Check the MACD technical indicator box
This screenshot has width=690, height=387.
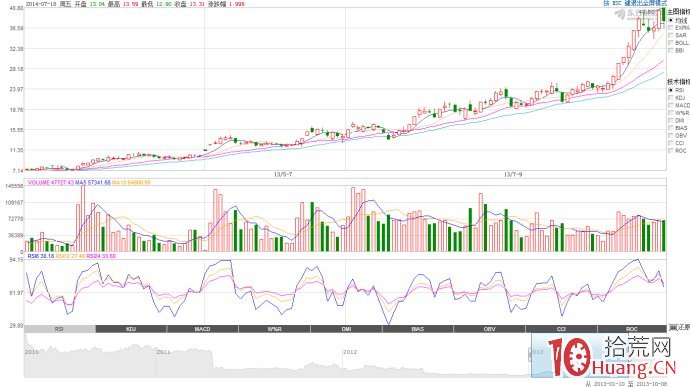pyautogui.click(x=671, y=105)
